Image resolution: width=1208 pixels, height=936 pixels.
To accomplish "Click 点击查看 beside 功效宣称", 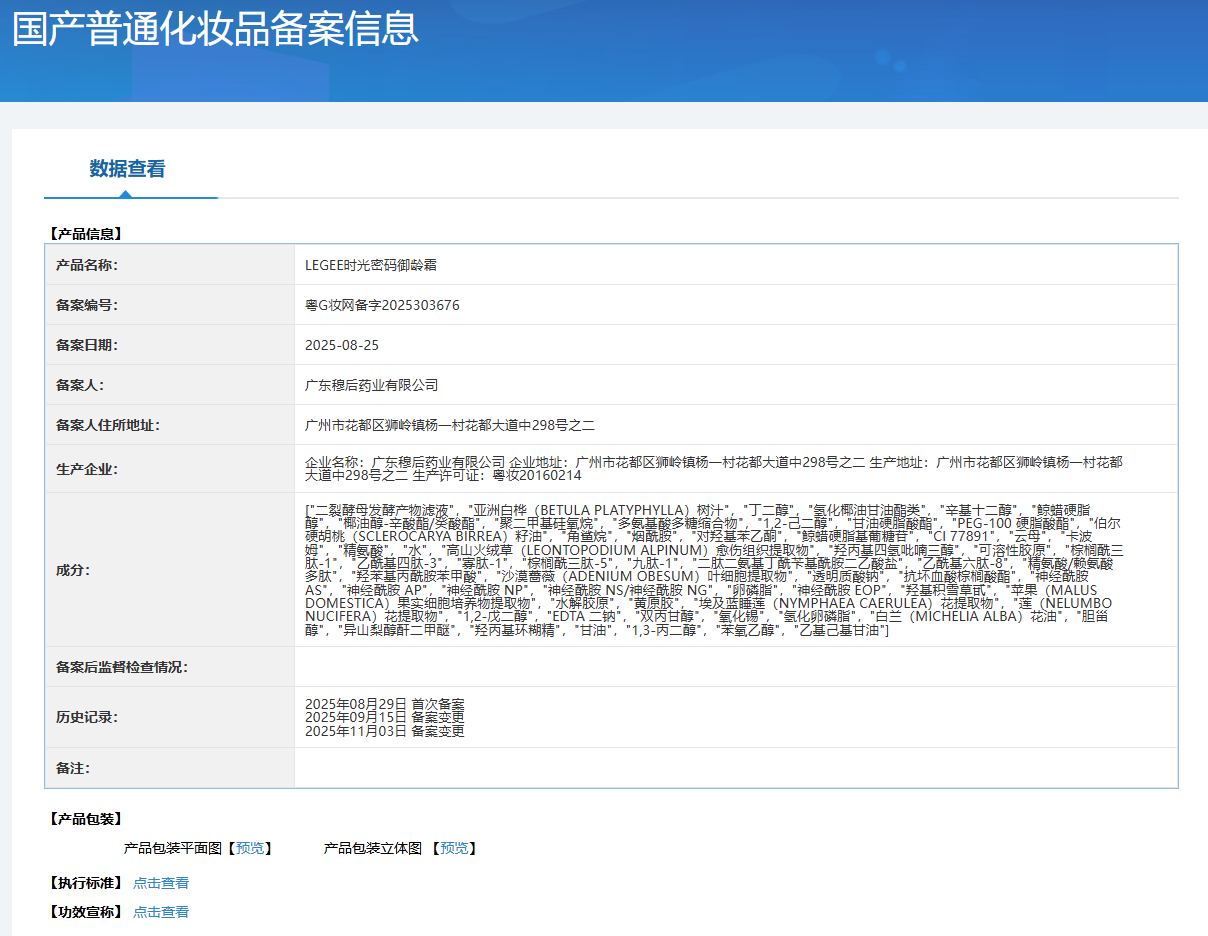I will [161, 912].
